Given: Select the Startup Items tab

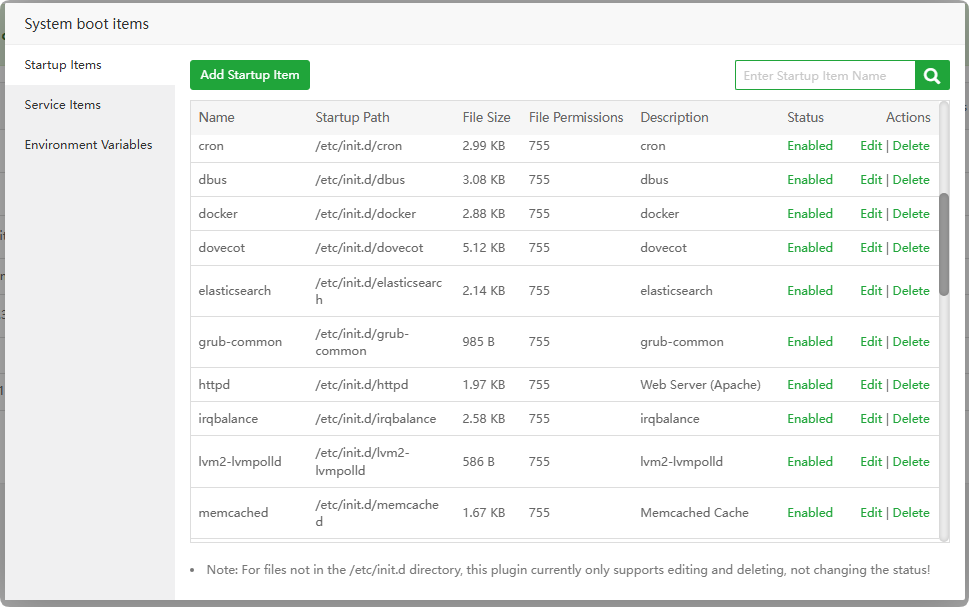Looking at the screenshot, I should pyautogui.click(x=63, y=65).
